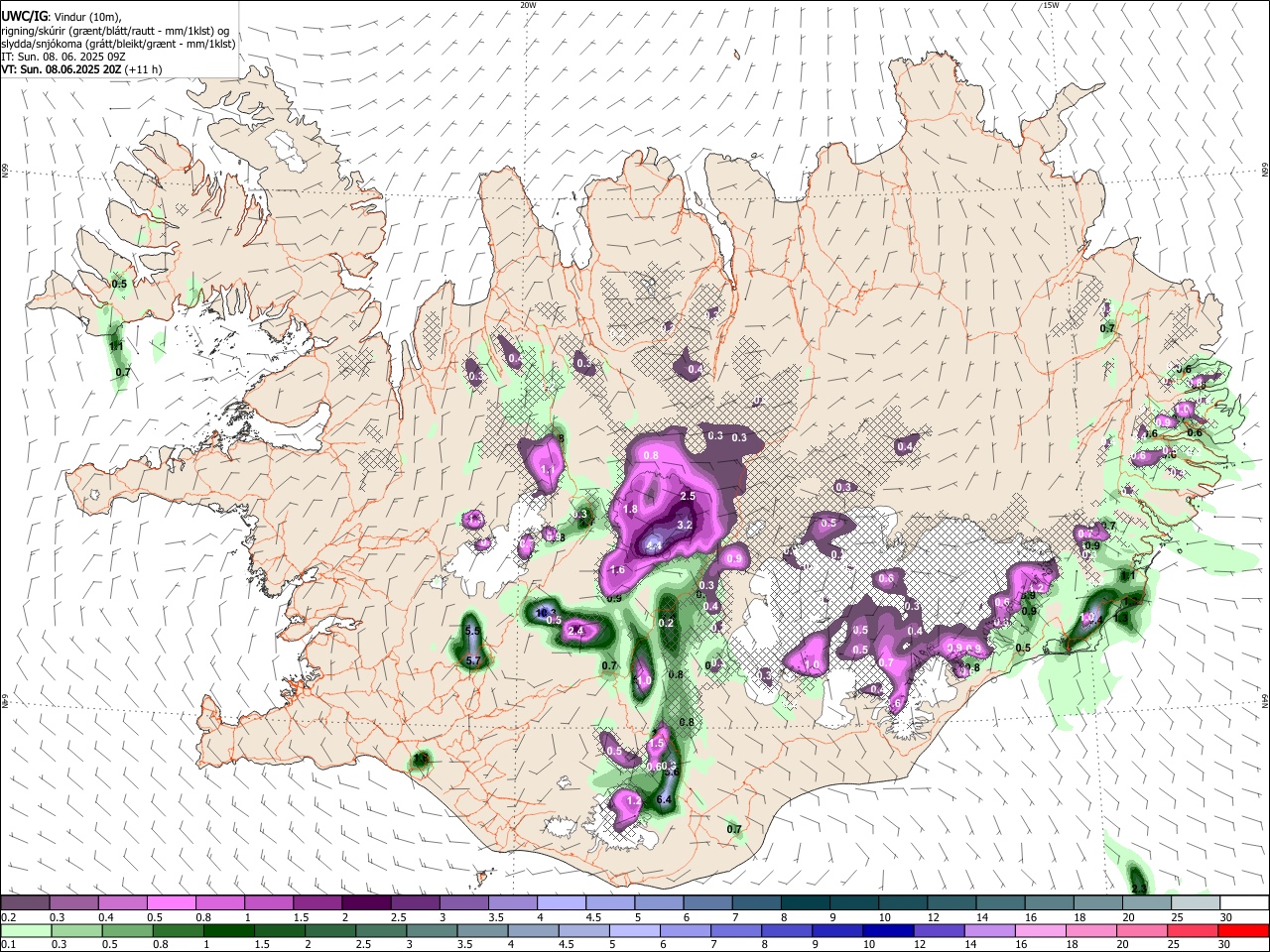Click the '20W' longitude label at top
Image resolution: width=1270 pixels, height=952 pixels.
[x=528, y=5]
